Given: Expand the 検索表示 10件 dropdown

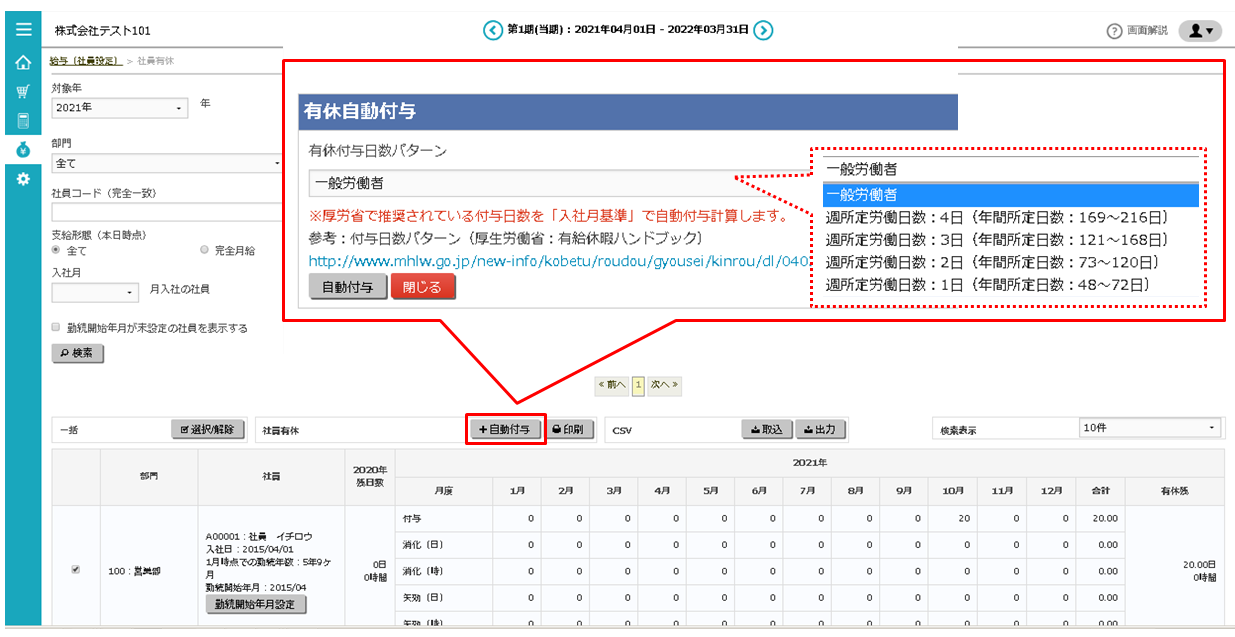Looking at the screenshot, I should pyautogui.click(x=1149, y=428).
